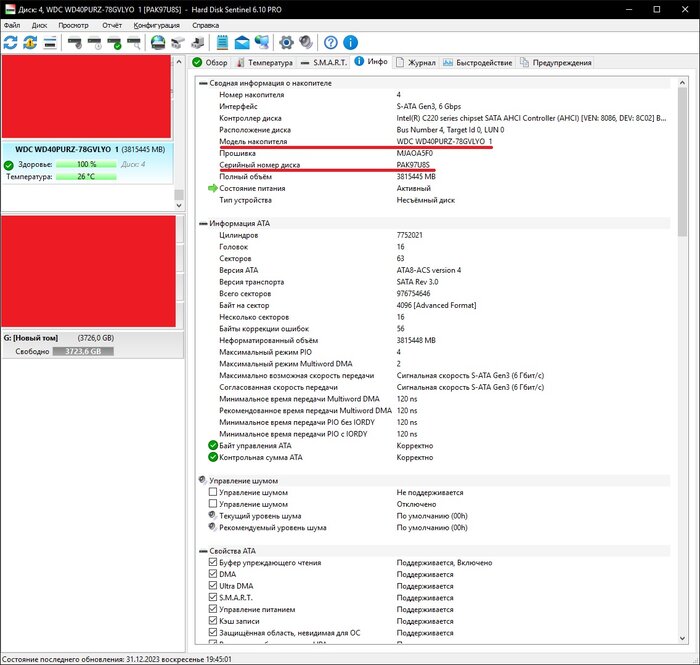The height and width of the screenshot is (665, 700).
Task: Click the disk list panel's down arrow
Action: click(179, 205)
